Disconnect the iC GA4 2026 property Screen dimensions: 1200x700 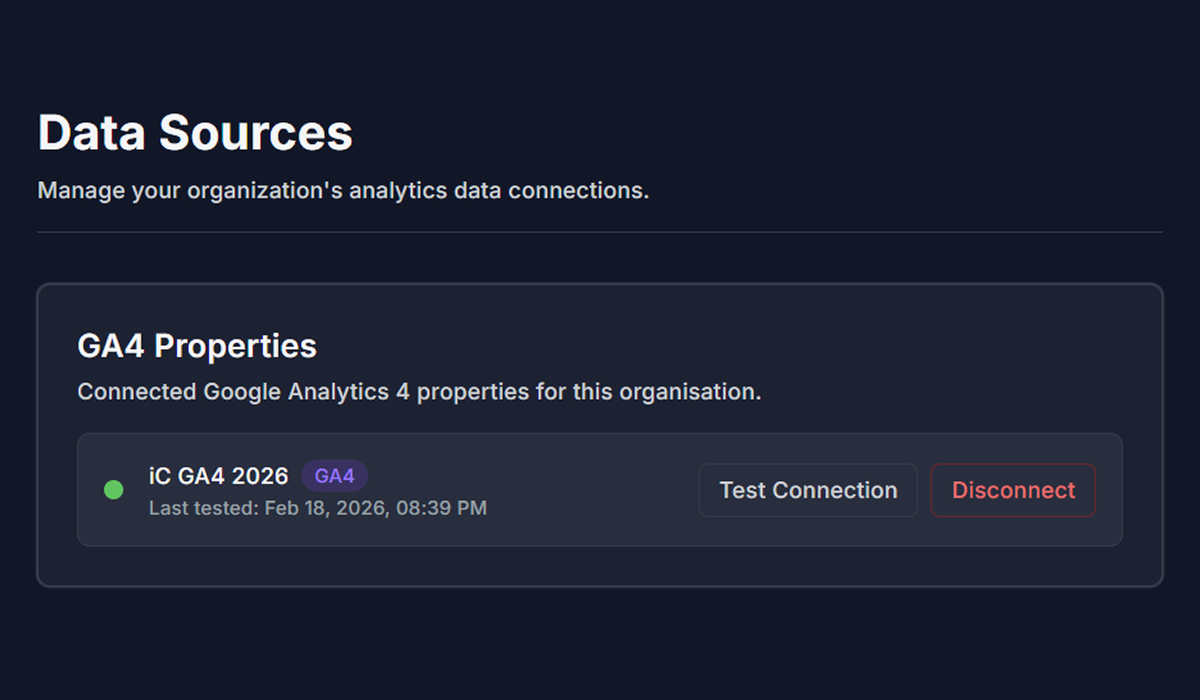click(x=1013, y=490)
